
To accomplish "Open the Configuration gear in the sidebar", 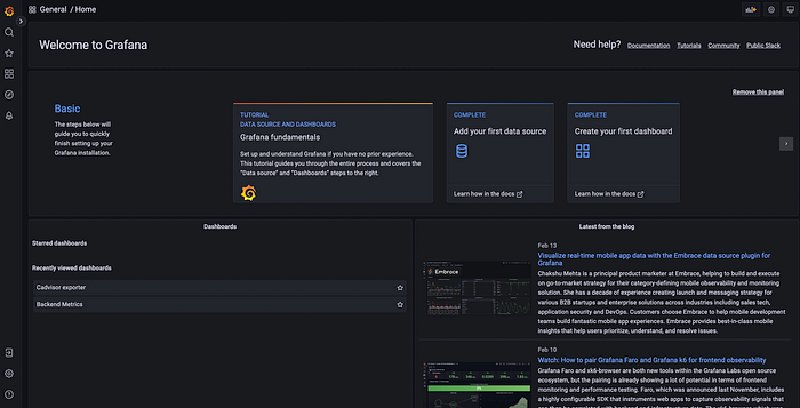I will (x=9, y=373).
